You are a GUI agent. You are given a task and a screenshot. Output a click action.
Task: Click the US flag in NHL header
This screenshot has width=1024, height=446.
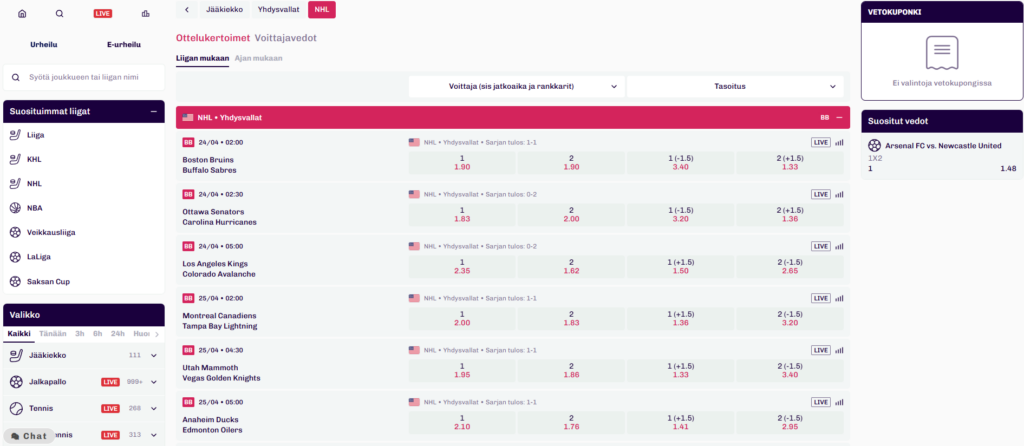click(188, 118)
